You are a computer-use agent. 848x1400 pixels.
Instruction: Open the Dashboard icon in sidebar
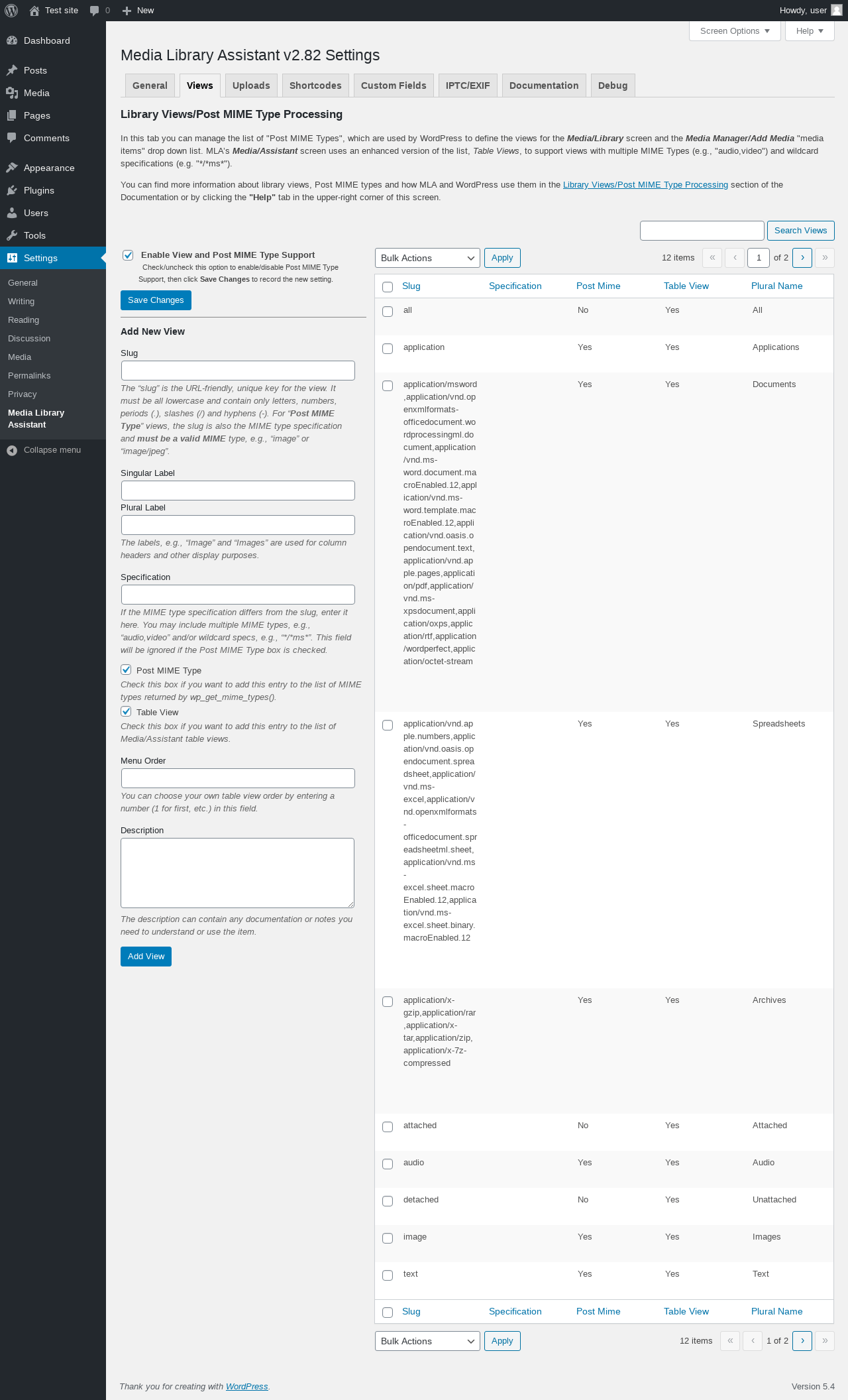pos(12,40)
